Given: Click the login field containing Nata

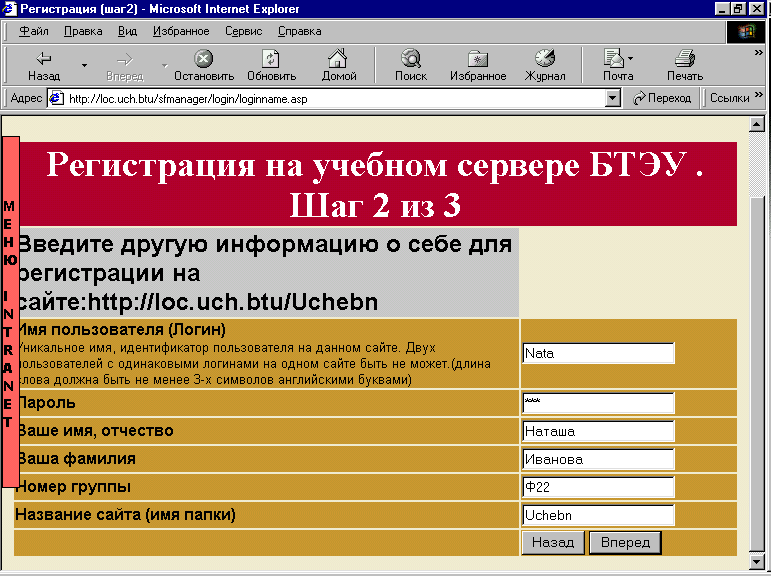Looking at the screenshot, I should pyautogui.click(x=598, y=353).
